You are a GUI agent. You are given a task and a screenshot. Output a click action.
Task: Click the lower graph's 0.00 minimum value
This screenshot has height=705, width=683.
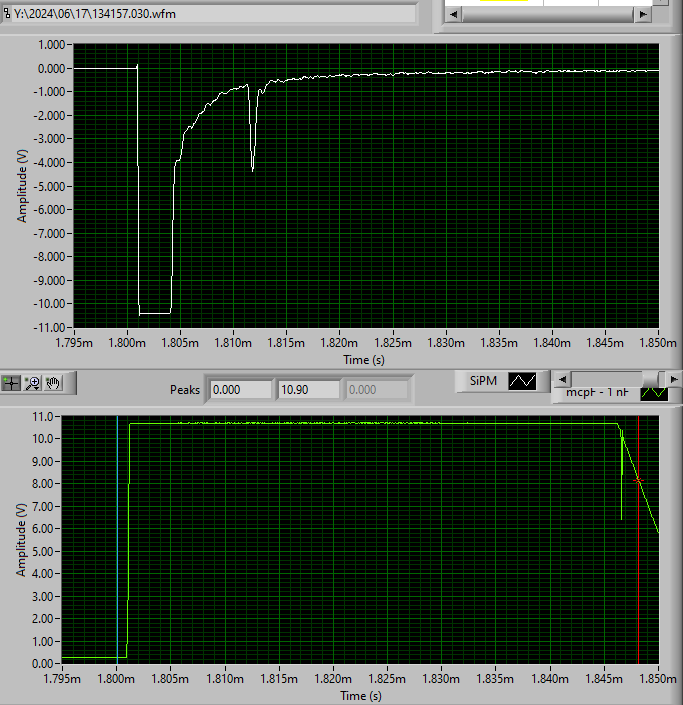pos(43,664)
